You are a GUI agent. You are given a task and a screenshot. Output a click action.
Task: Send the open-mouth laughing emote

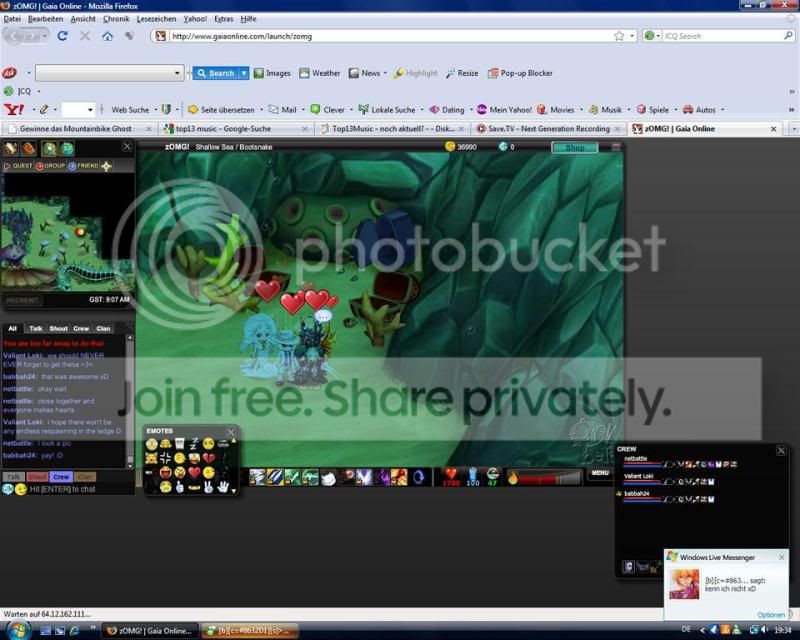click(x=165, y=473)
